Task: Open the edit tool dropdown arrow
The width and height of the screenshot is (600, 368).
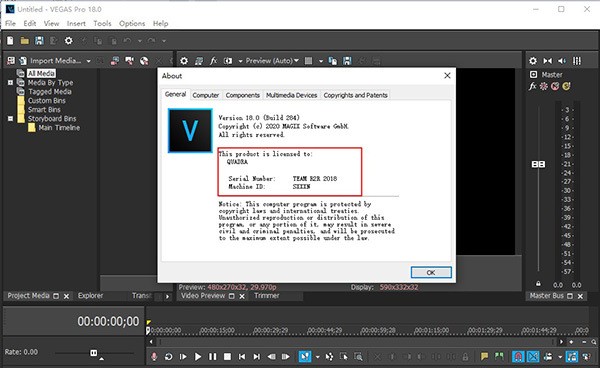Action: coord(317,357)
